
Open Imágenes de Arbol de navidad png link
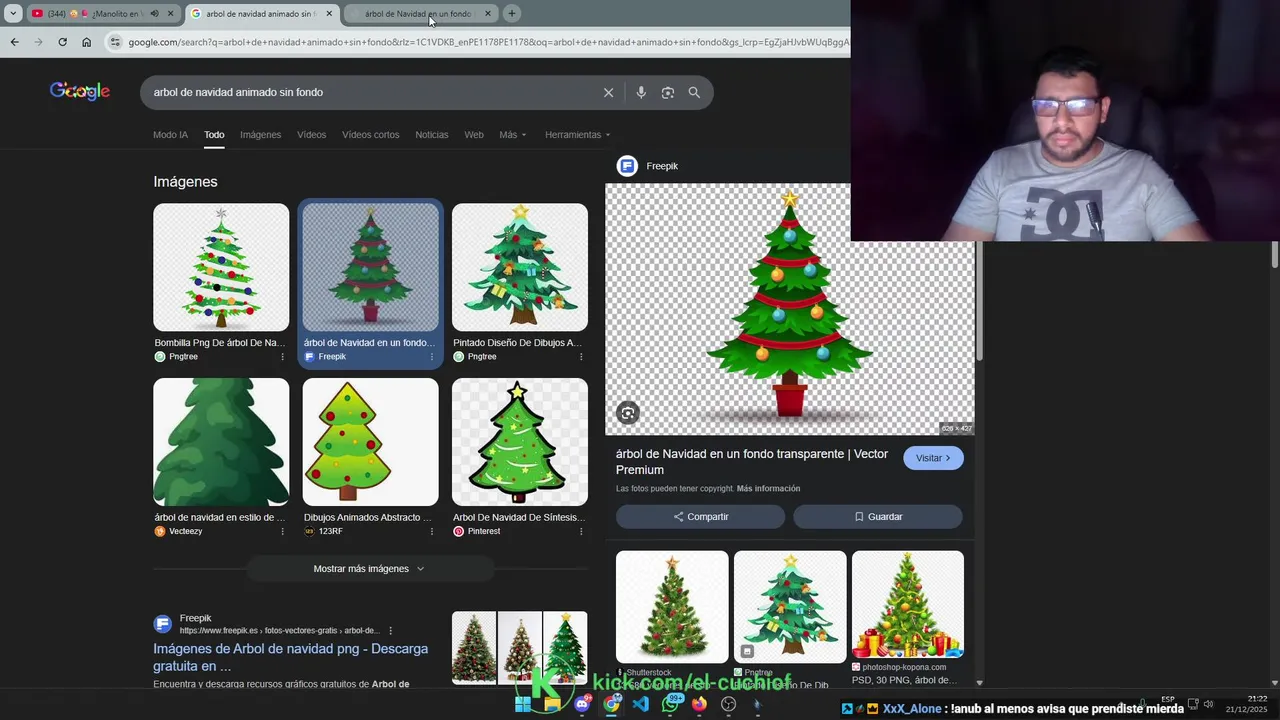pos(290,657)
